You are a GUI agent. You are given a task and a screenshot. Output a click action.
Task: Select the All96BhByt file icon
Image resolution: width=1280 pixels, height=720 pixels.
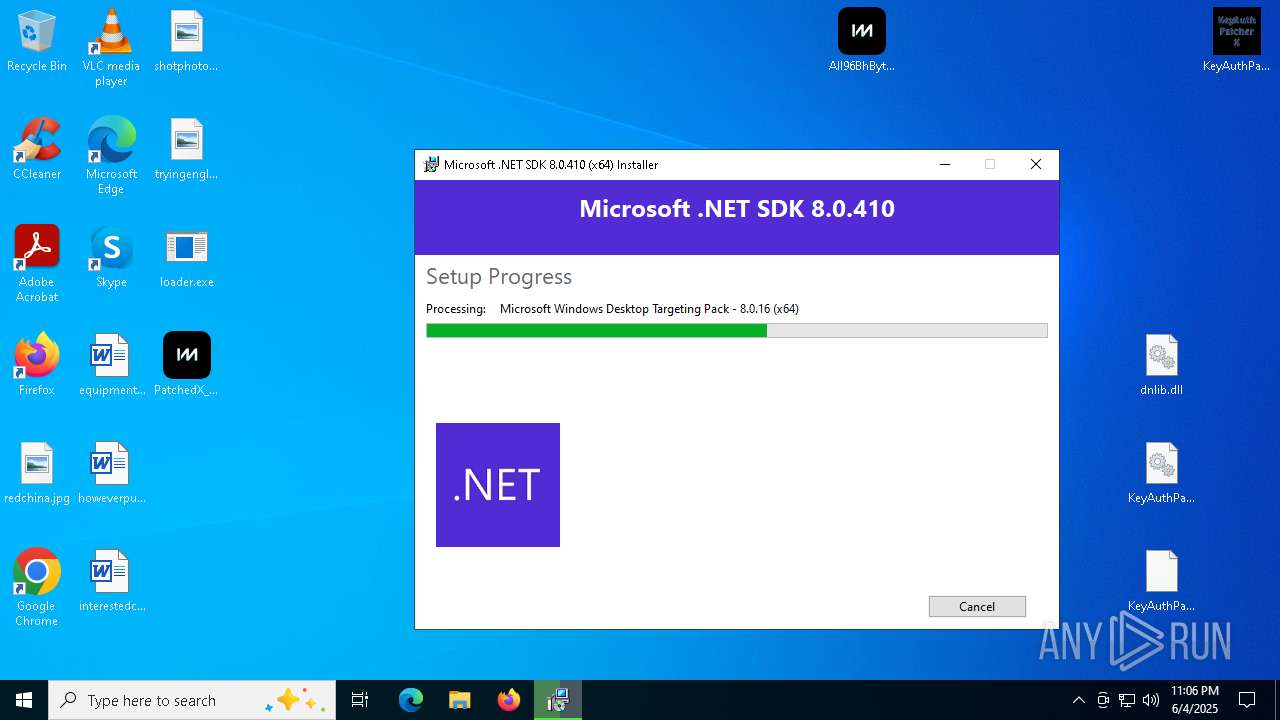(861, 42)
